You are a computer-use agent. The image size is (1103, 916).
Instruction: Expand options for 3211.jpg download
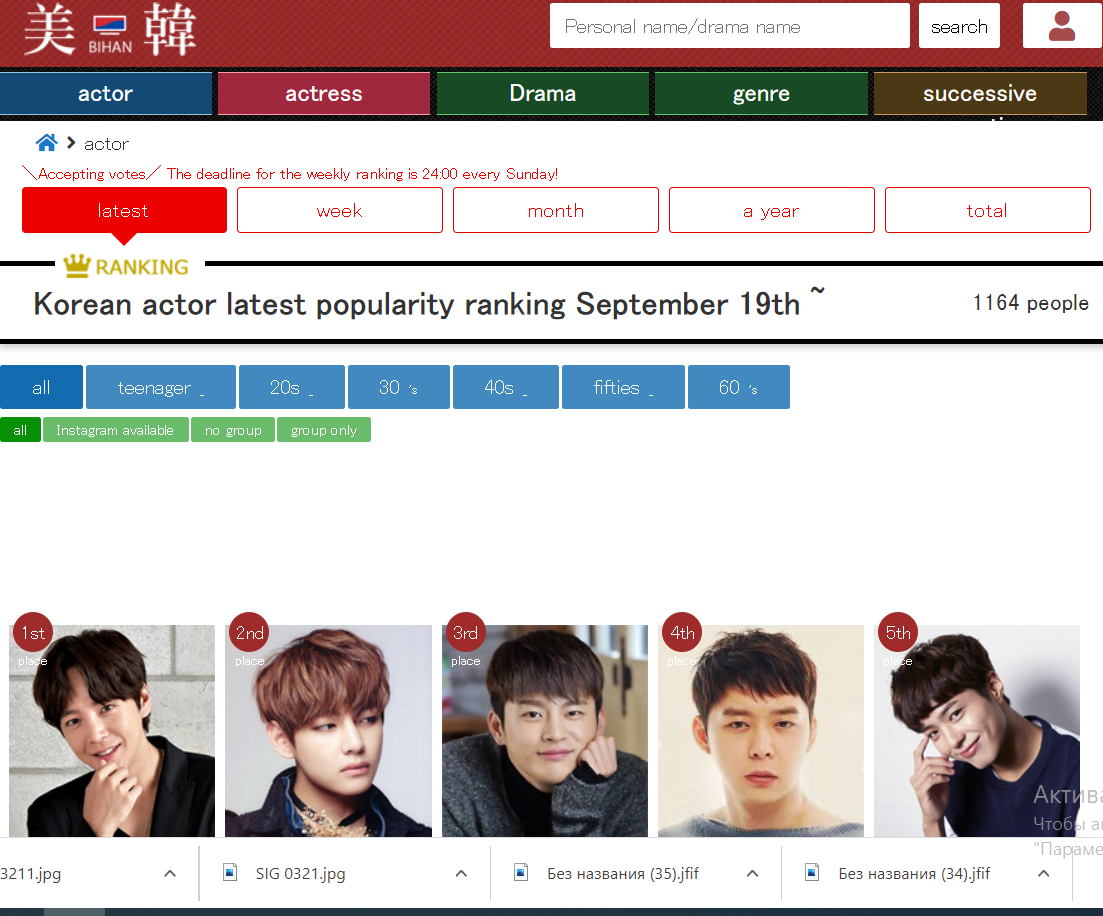(170, 874)
